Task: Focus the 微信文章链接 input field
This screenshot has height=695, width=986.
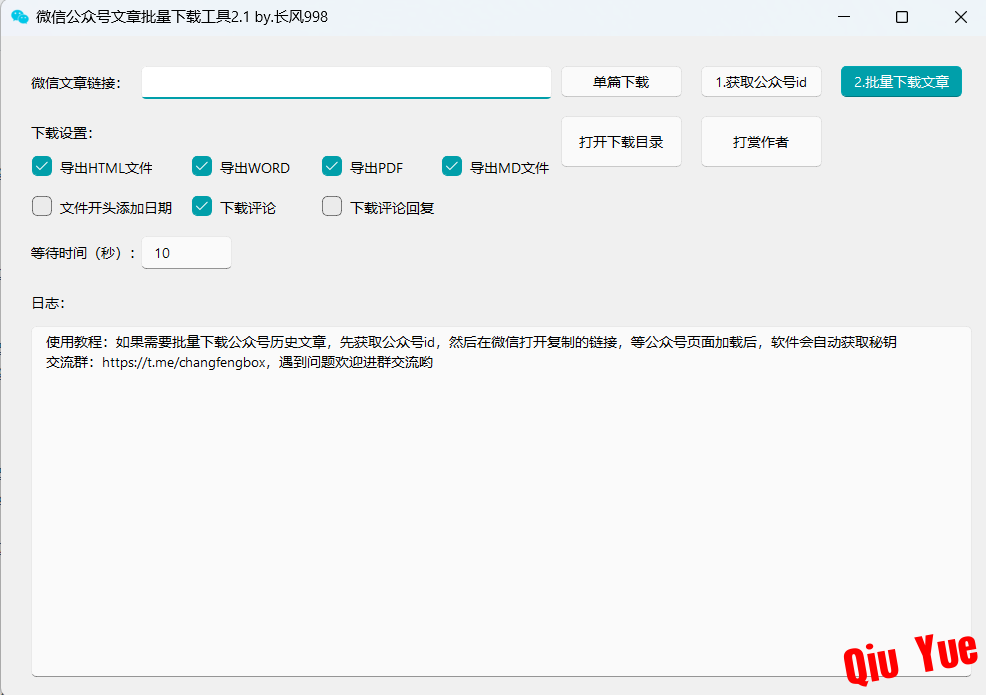Action: point(346,82)
